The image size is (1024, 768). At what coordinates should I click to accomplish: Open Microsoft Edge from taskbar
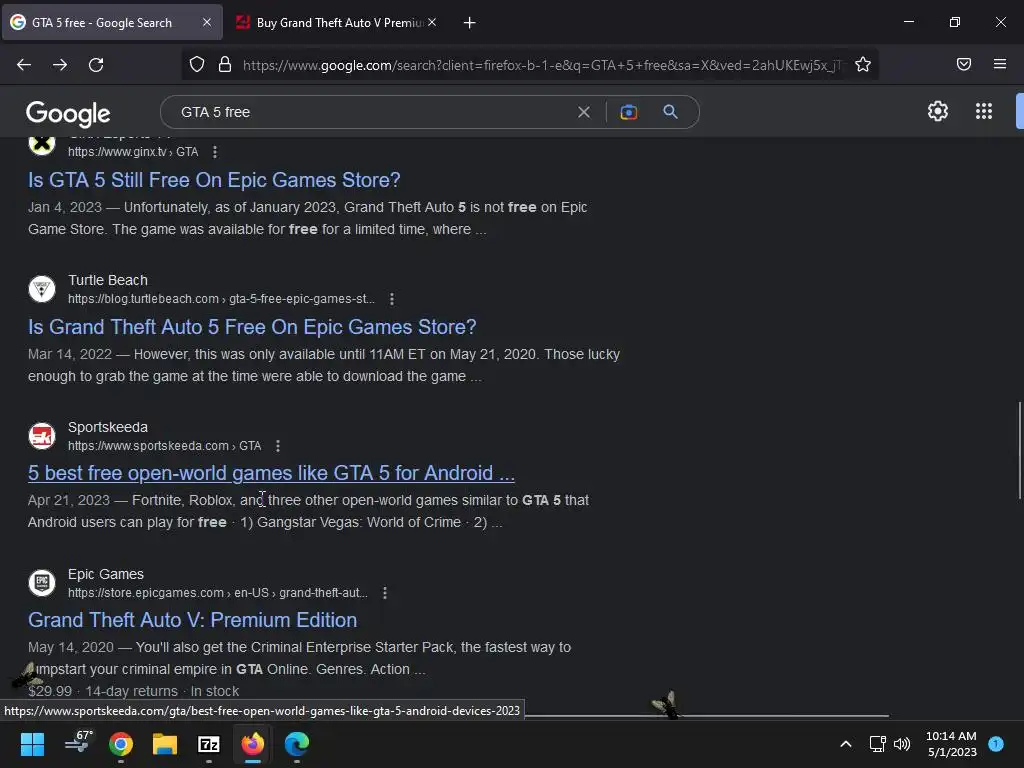(x=296, y=744)
